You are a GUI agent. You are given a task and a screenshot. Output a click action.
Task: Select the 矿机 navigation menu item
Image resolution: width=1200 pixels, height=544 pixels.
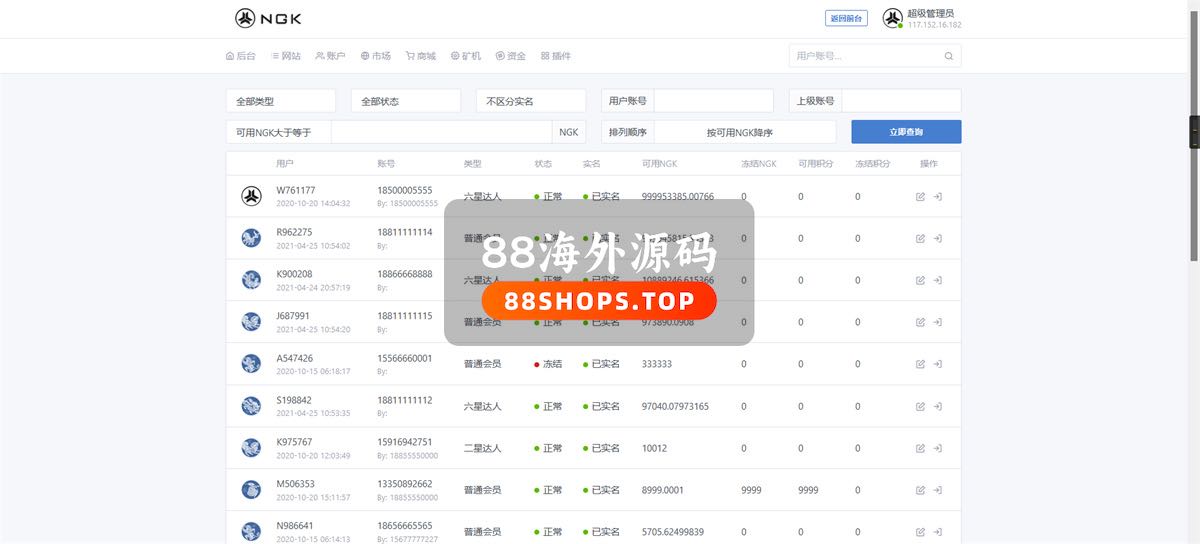coord(466,56)
